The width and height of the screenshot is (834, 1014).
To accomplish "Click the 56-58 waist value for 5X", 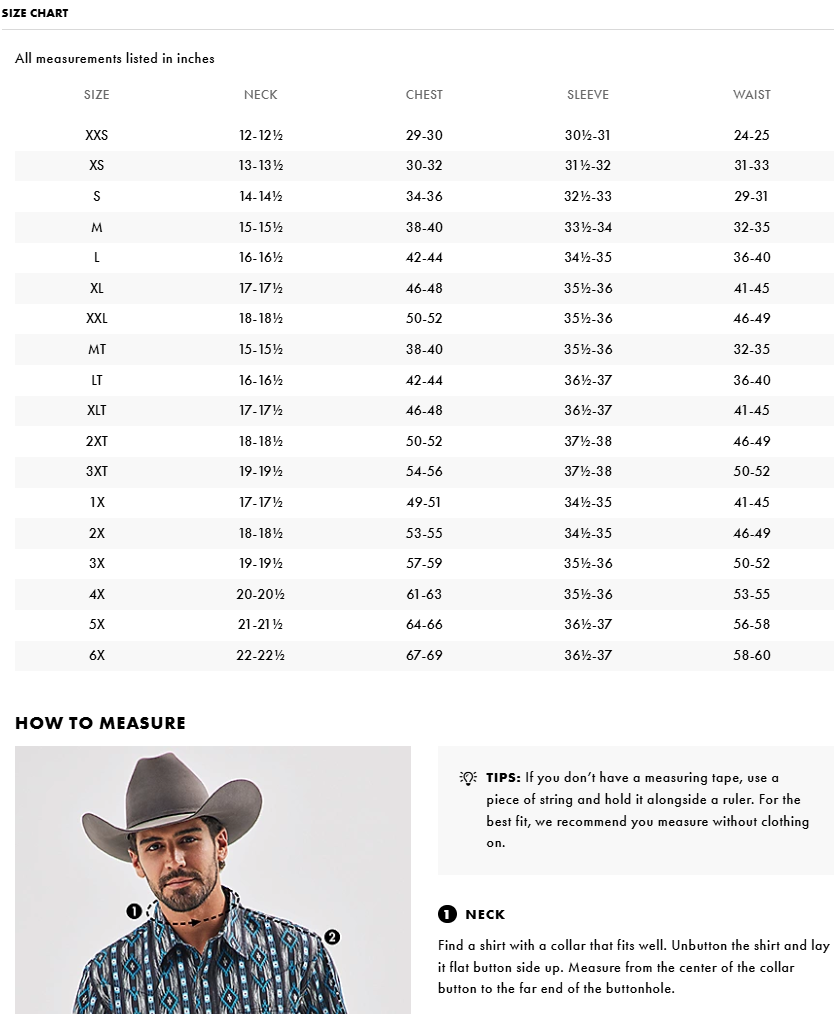I will (752, 625).
